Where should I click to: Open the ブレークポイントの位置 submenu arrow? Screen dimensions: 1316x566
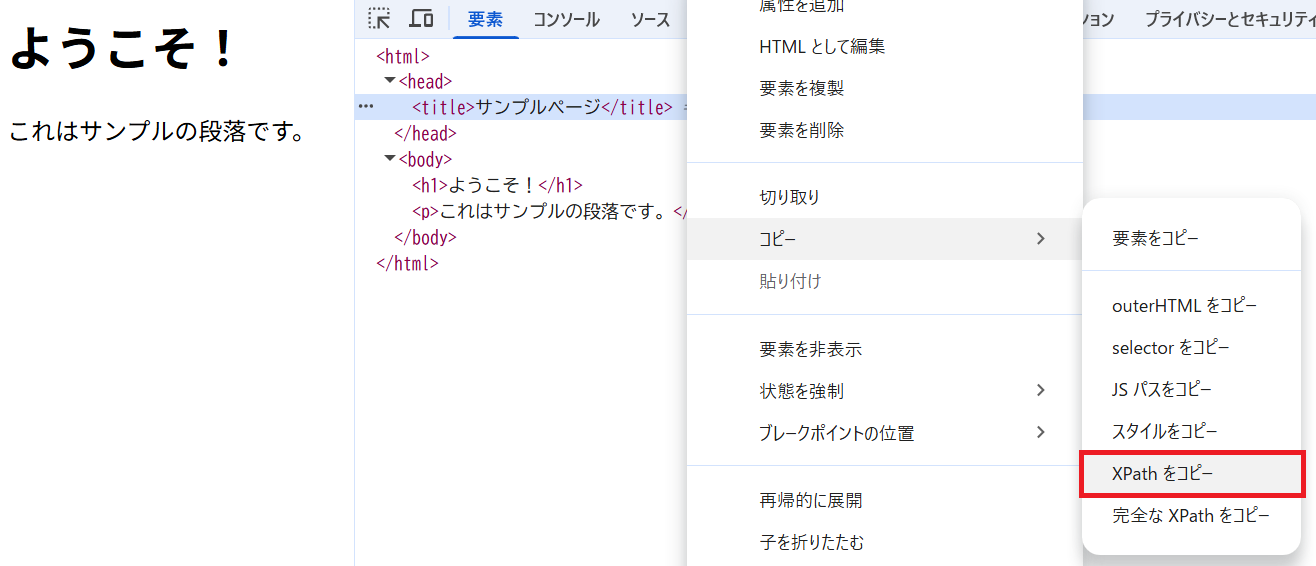(1040, 433)
